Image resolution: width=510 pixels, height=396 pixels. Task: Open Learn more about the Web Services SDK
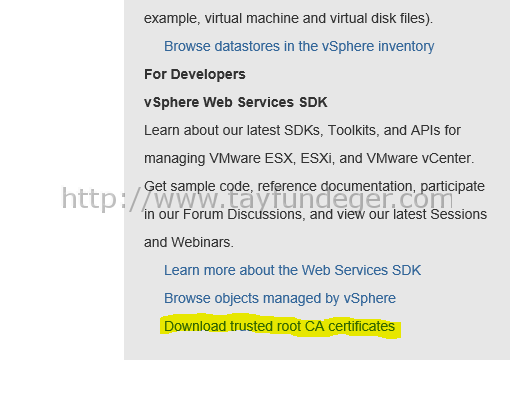click(x=292, y=270)
